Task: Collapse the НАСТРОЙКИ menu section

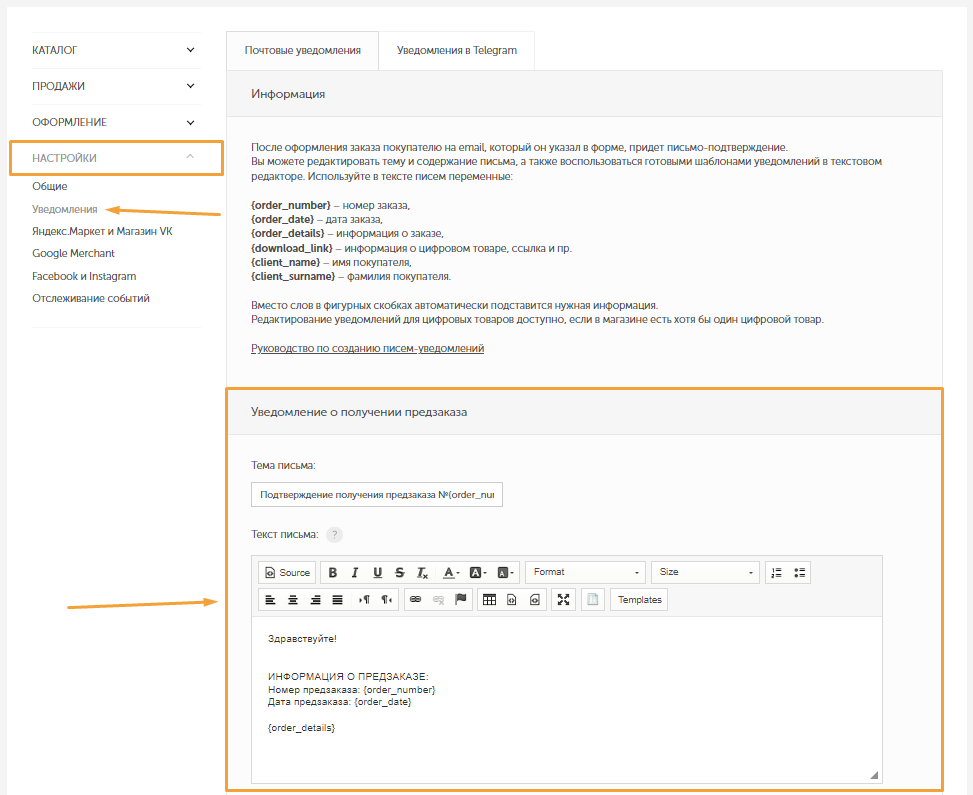Action: 116,158
